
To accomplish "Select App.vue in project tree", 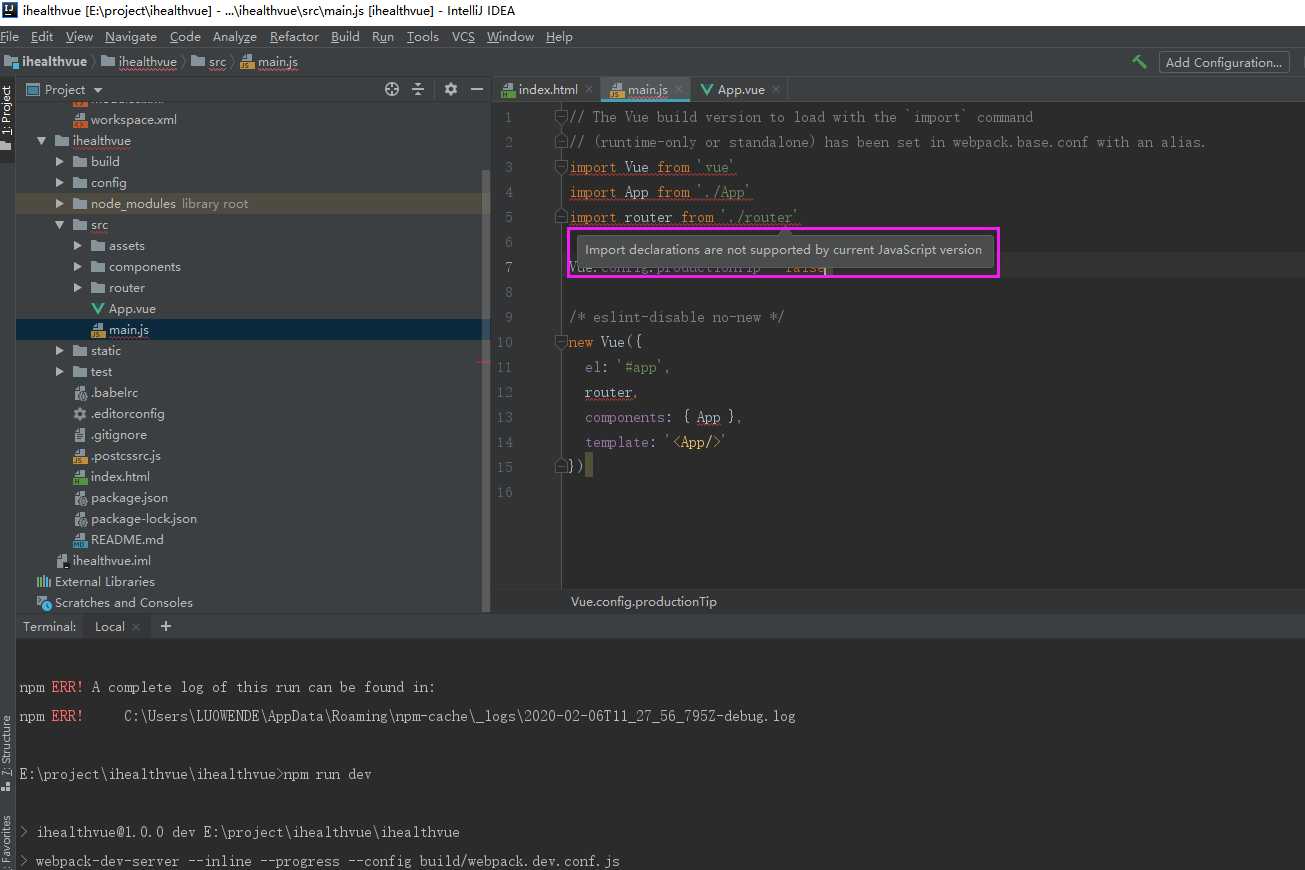I will pos(132,309).
